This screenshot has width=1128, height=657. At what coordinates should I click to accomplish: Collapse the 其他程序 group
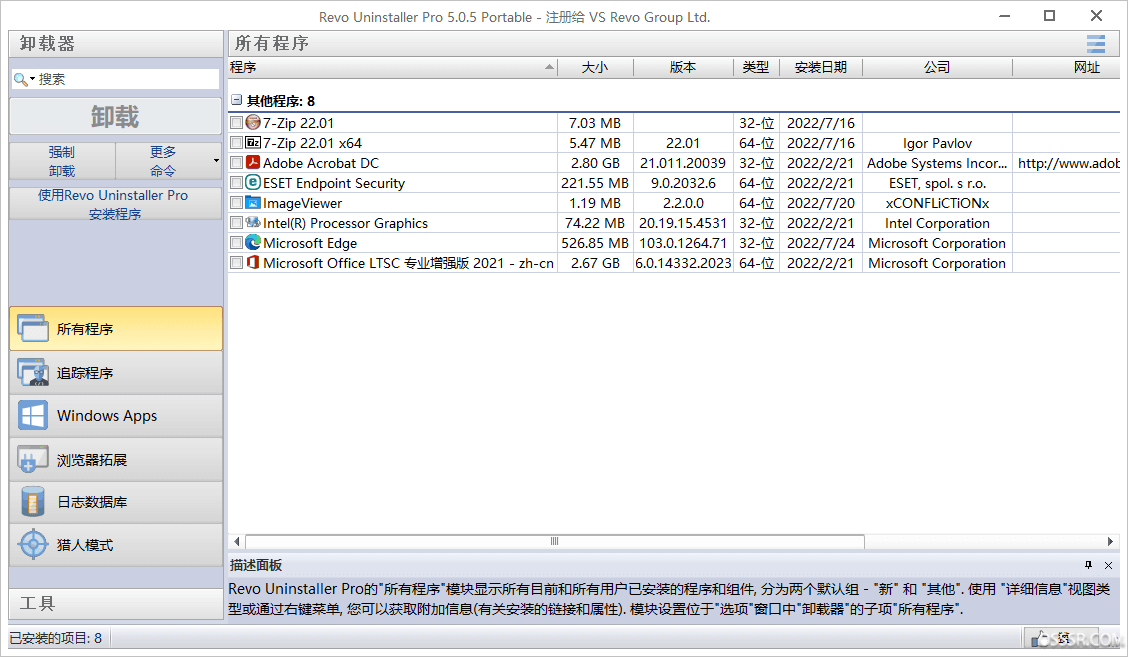(x=237, y=101)
